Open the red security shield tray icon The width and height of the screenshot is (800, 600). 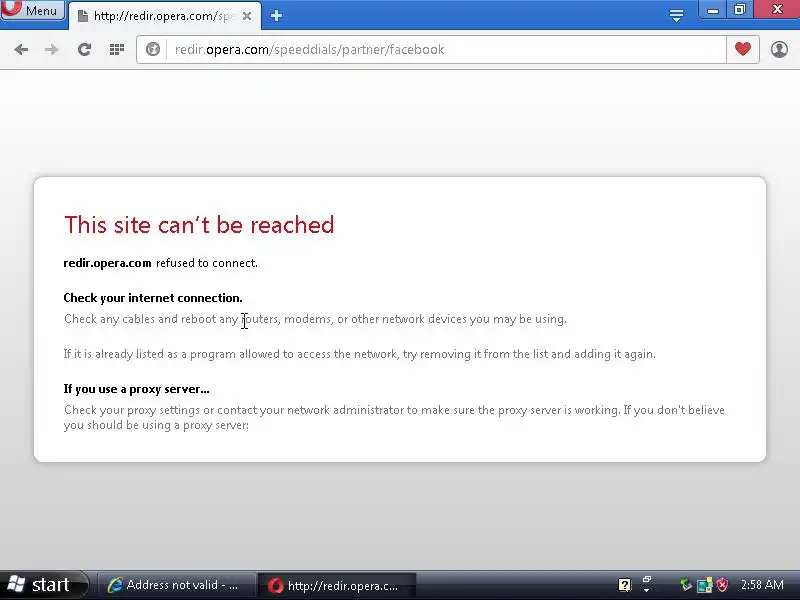(x=722, y=585)
